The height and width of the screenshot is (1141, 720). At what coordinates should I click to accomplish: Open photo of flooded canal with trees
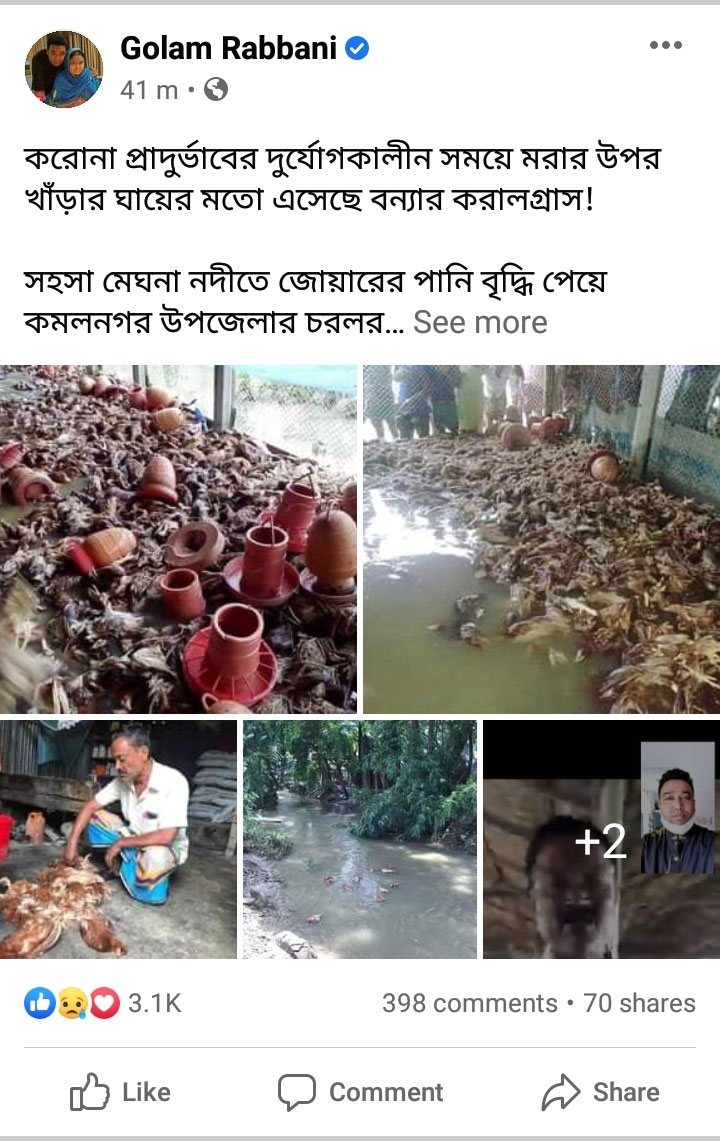click(x=360, y=839)
